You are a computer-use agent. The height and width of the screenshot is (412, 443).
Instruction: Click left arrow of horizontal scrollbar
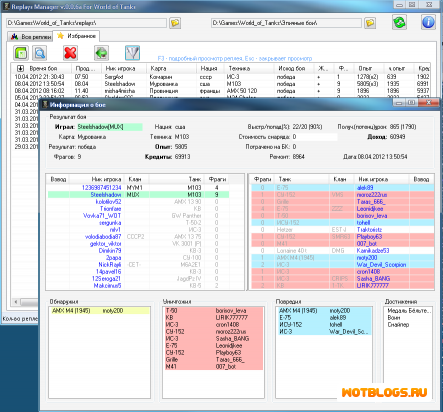[x=16, y=302]
